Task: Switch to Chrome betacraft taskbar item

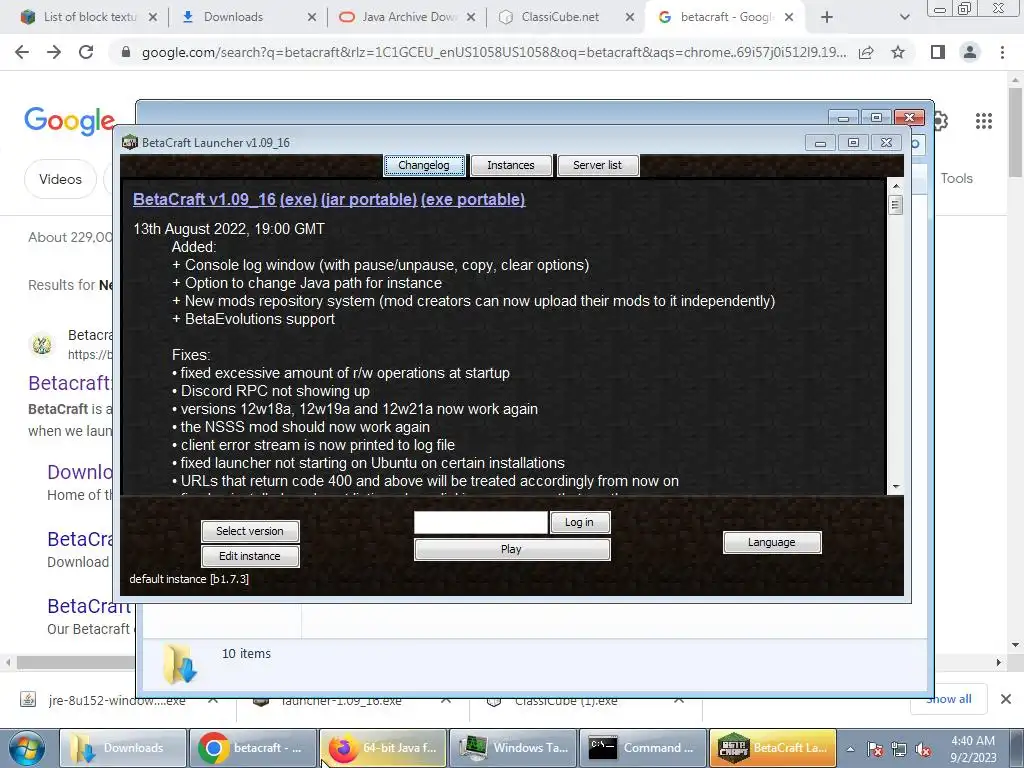Action: (x=253, y=748)
